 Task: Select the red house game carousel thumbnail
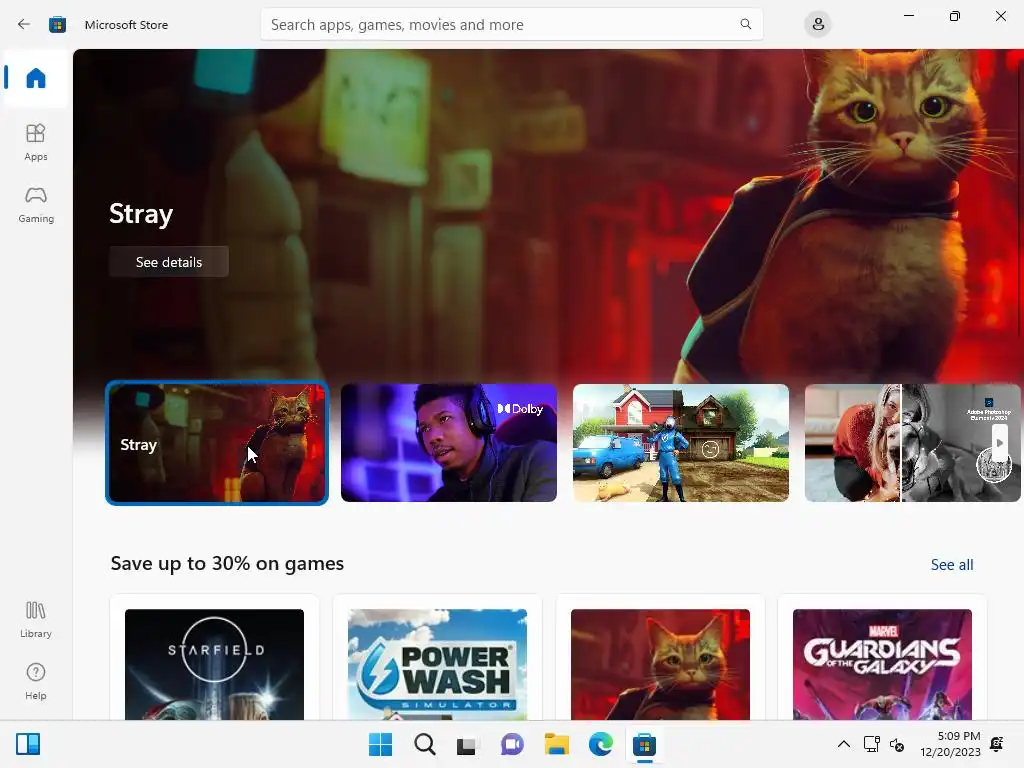[x=680, y=443]
